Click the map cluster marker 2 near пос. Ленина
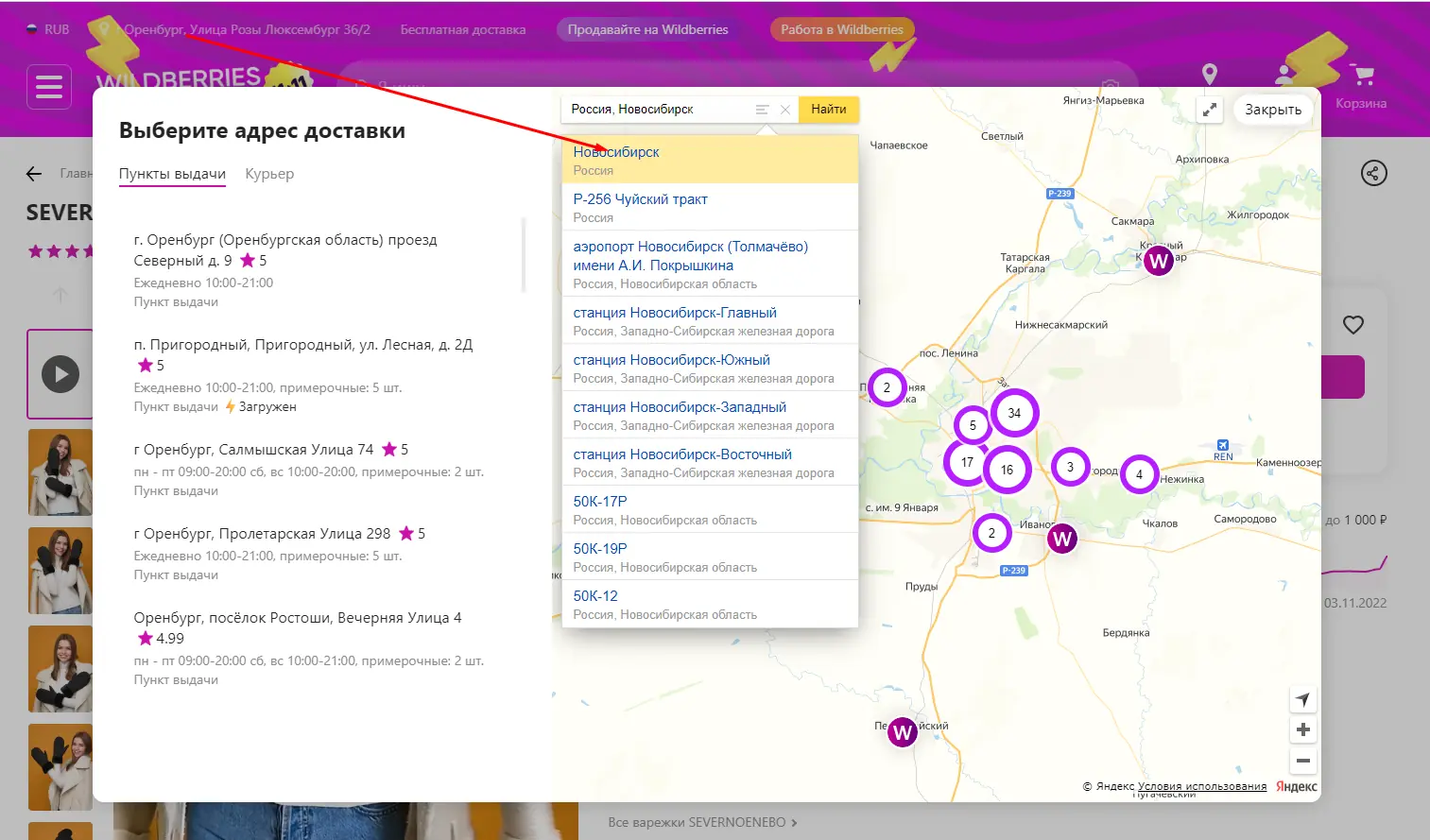This screenshot has width=1430, height=840. click(x=887, y=387)
